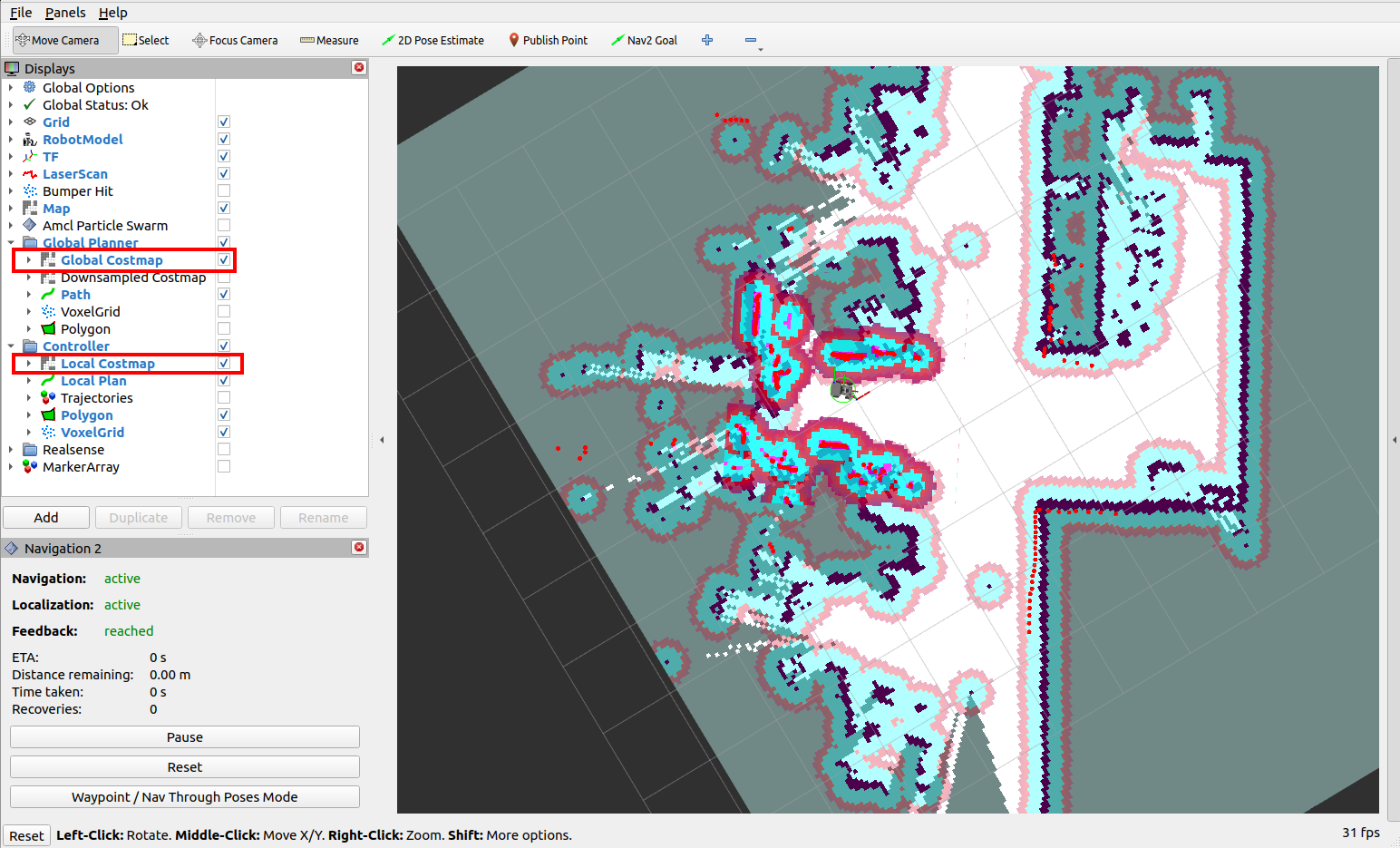1400x848 pixels.
Task: Choose the Focus Camera tool
Action: [235, 40]
